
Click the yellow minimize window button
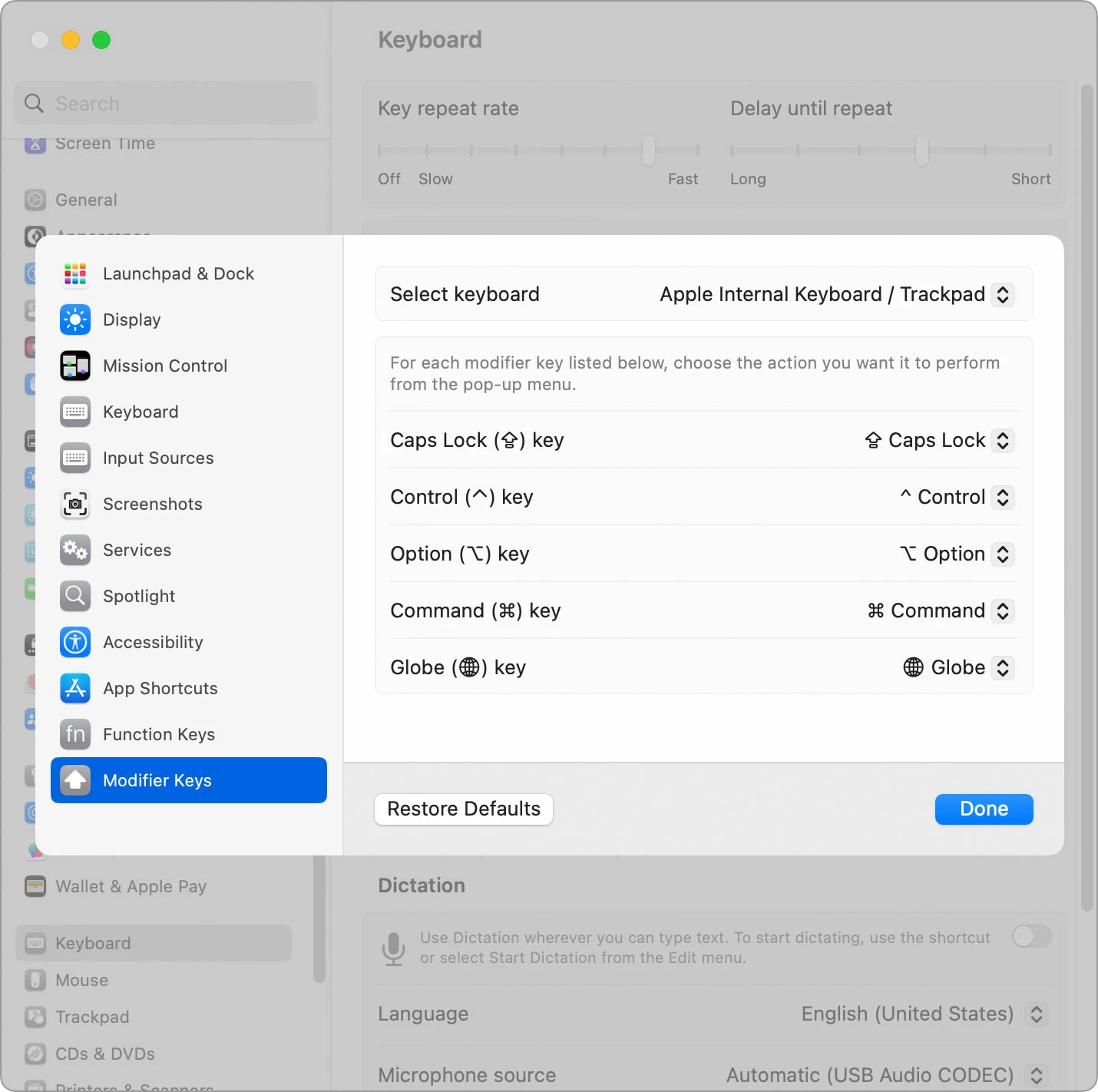pyautogui.click(x=71, y=40)
